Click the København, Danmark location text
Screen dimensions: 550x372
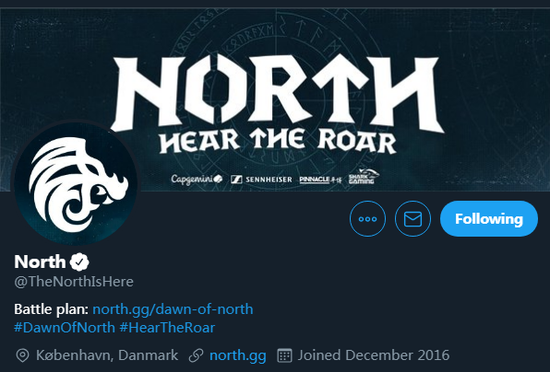[107, 355]
